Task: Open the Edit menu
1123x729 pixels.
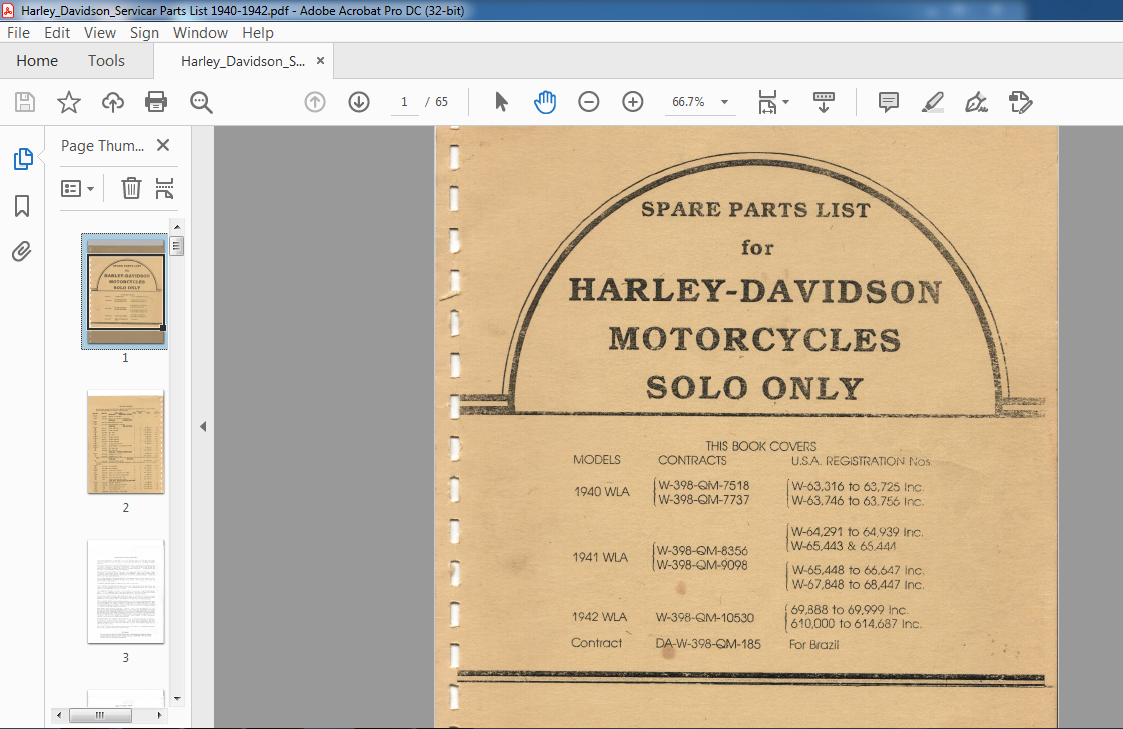Action: (57, 33)
